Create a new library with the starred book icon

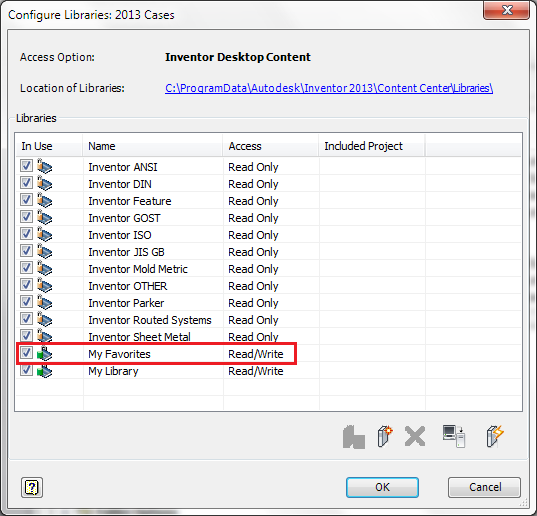click(x=385, y=436)
